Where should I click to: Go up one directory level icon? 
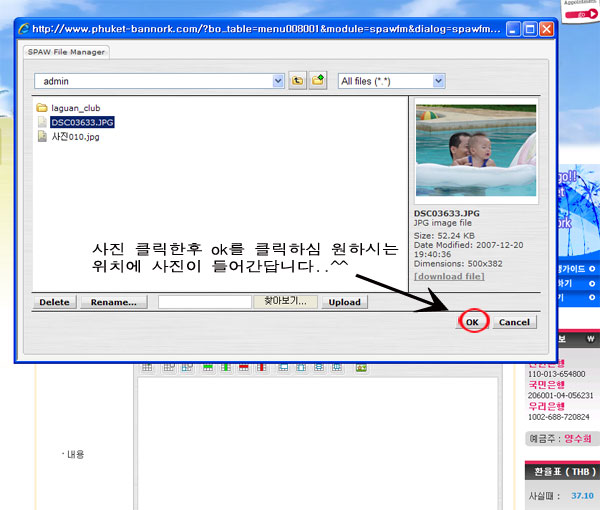click(x=297, y=81)
